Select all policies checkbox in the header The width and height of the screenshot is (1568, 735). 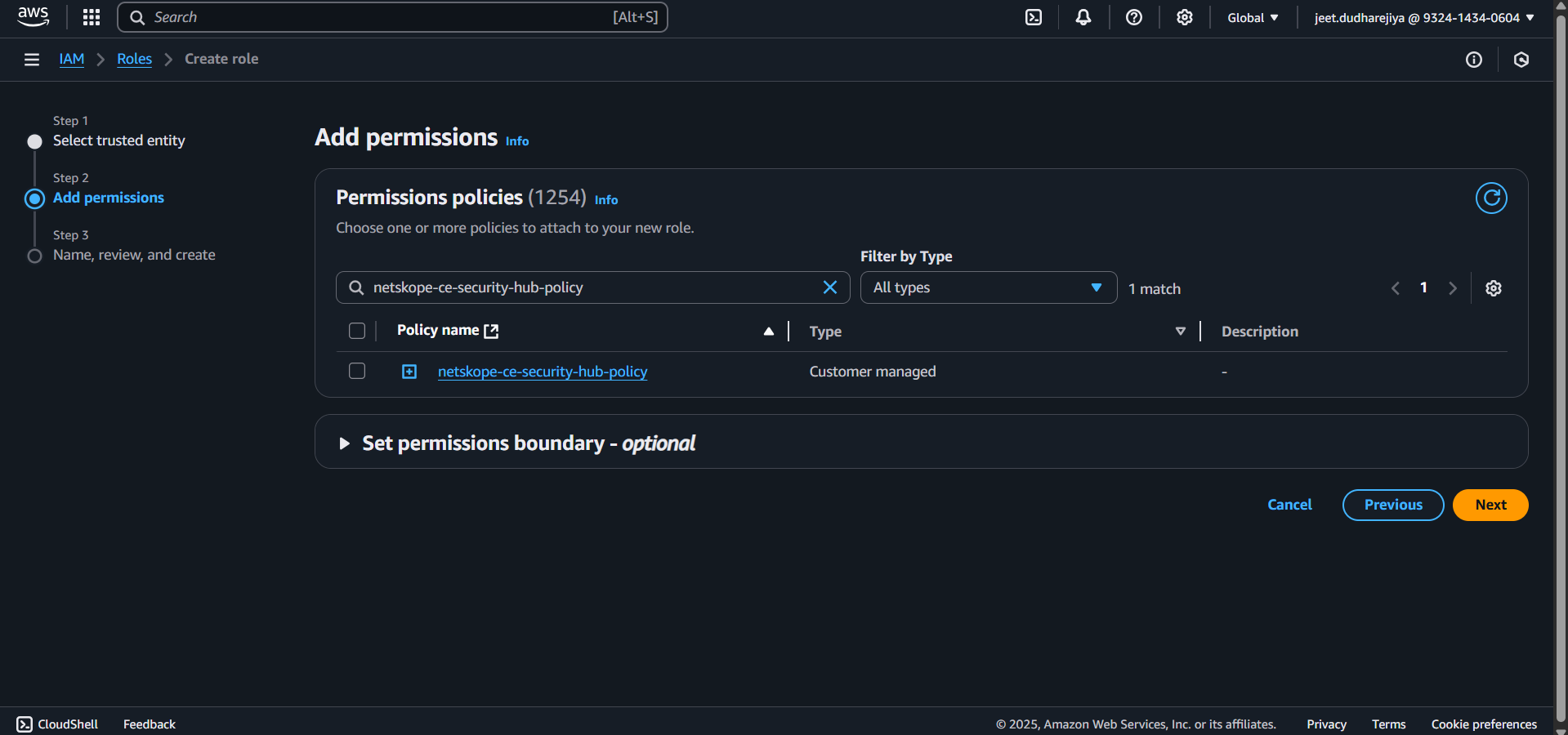point(357,331)
